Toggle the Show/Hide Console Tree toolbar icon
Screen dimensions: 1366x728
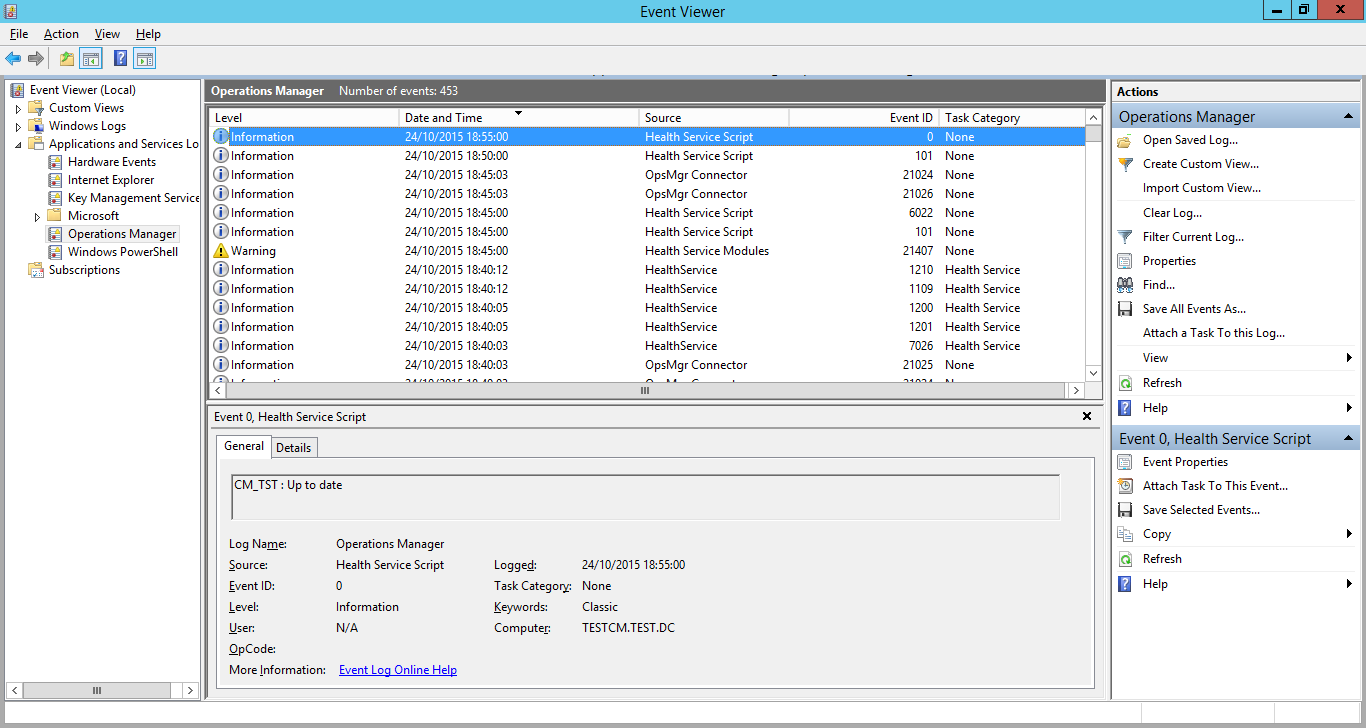pos(91,59)
